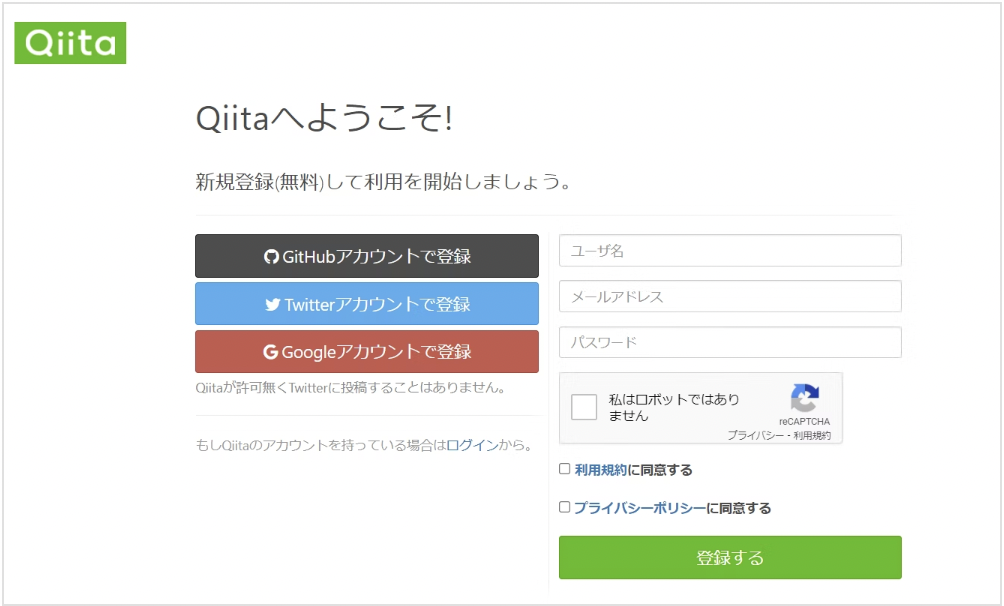Check the 利用規約に同意する checkbox
This screenshot has height=606, width=1004.
pyautogui.click(x=565, y=469)
